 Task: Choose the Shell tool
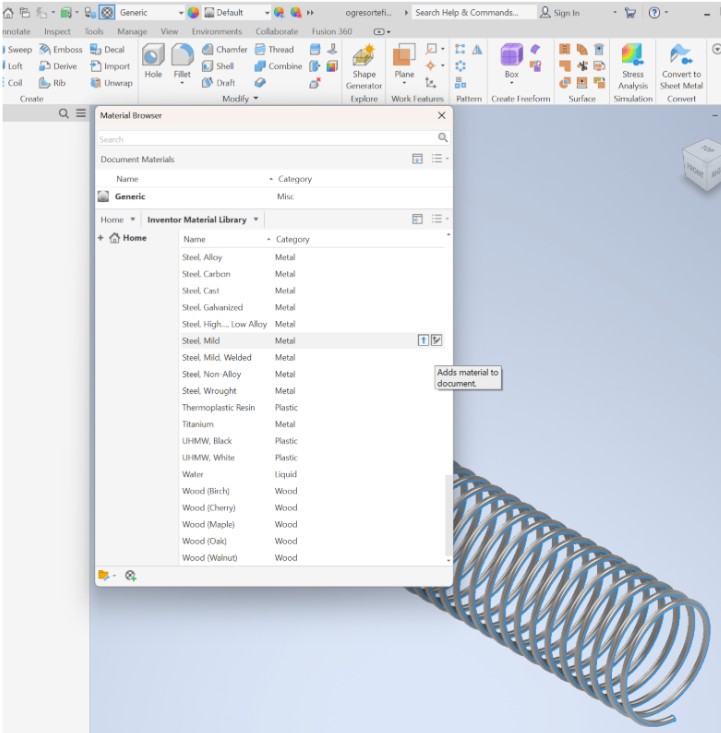coord(218,66)
